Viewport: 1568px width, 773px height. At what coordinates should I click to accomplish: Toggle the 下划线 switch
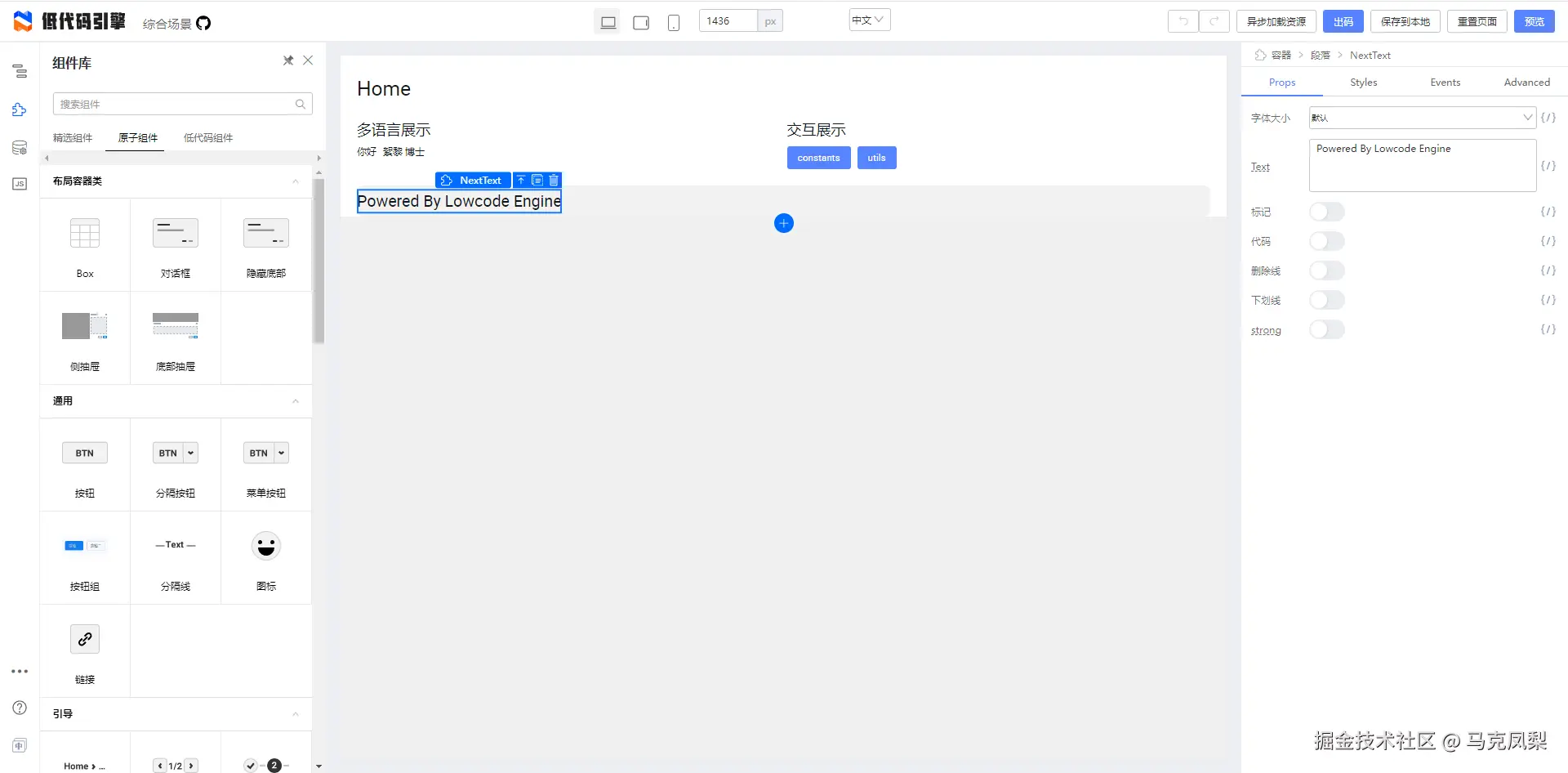1326,300
